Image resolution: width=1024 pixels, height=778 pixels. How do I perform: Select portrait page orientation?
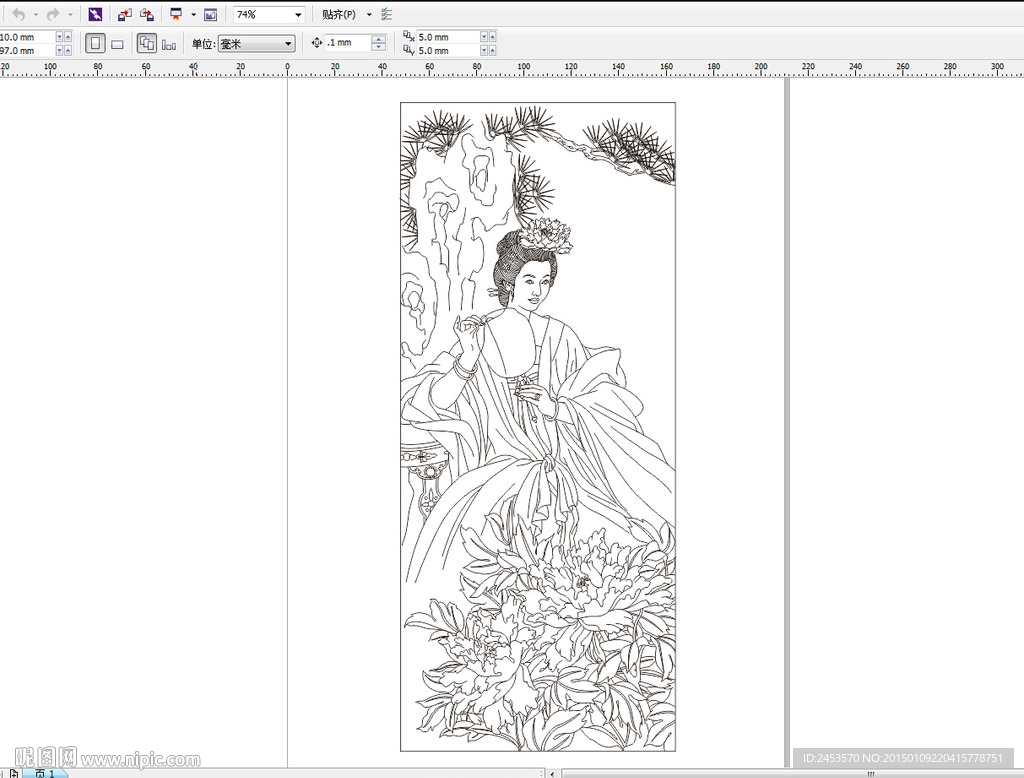point(95,44)
